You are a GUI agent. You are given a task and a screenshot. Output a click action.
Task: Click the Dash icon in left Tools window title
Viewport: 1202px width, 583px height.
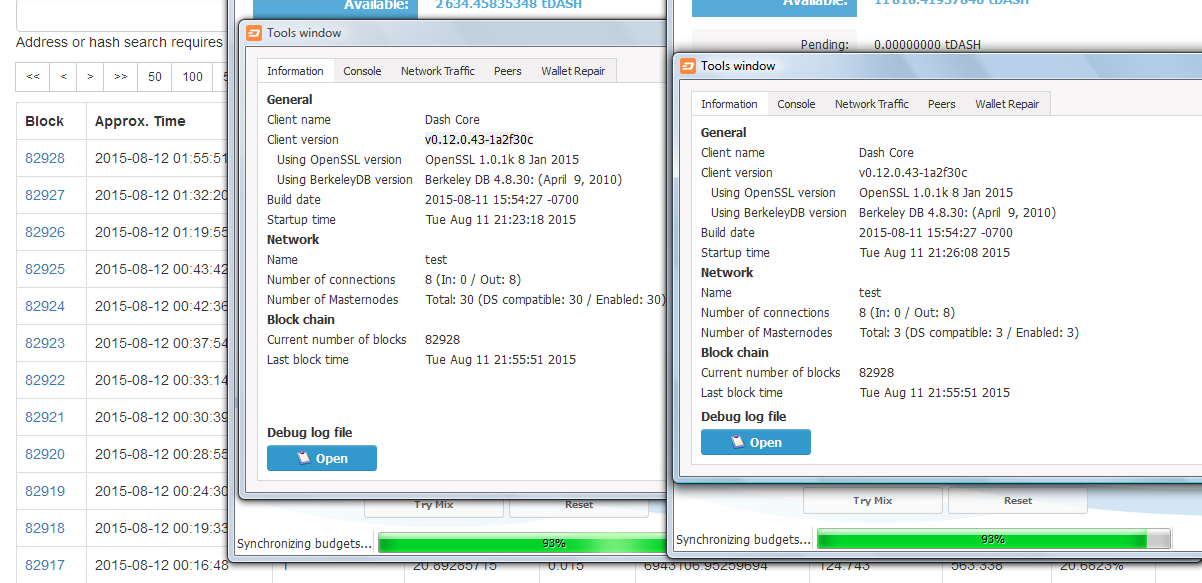(254, 33)
